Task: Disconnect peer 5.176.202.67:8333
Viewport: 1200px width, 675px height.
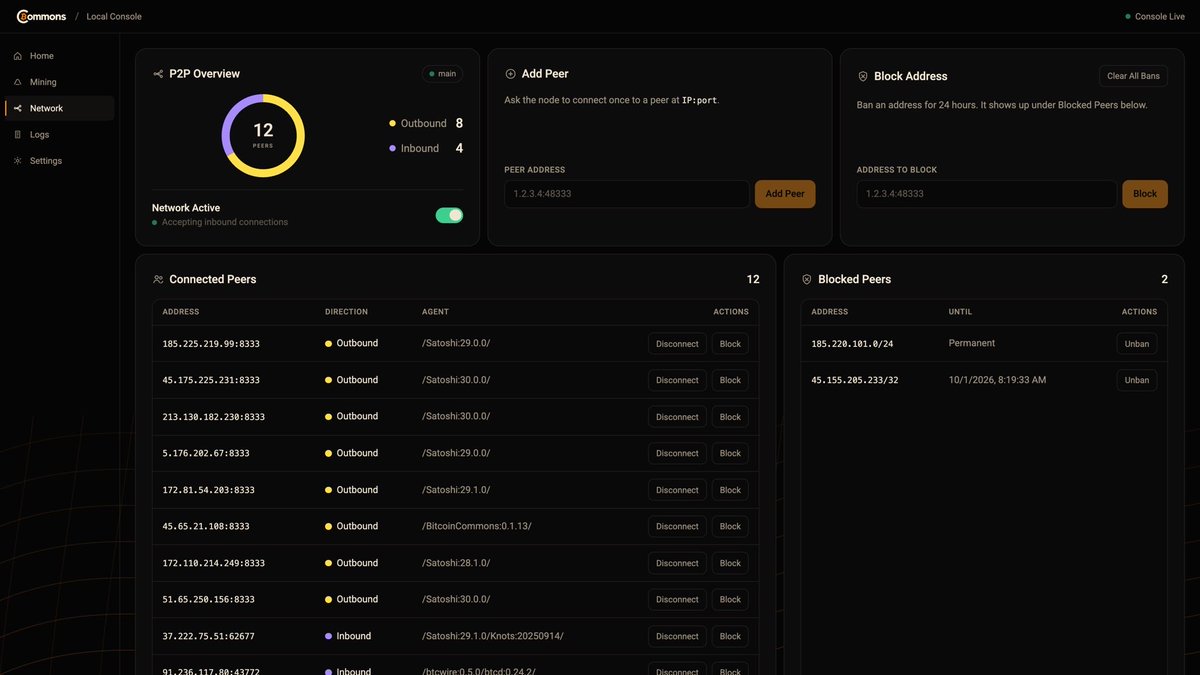Action: [677, 453]
